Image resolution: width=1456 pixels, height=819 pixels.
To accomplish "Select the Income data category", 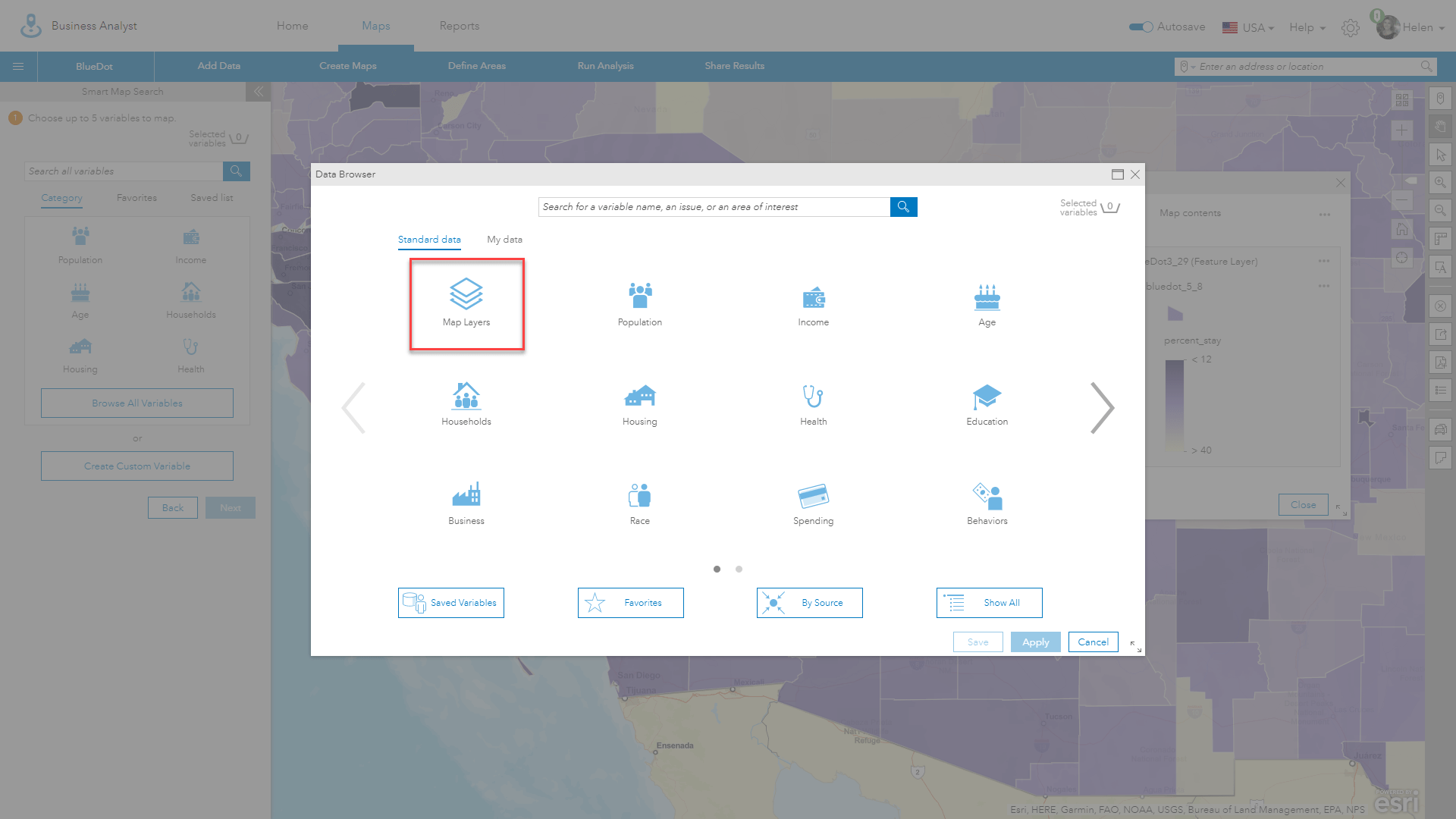I will [x=812, y=300].
